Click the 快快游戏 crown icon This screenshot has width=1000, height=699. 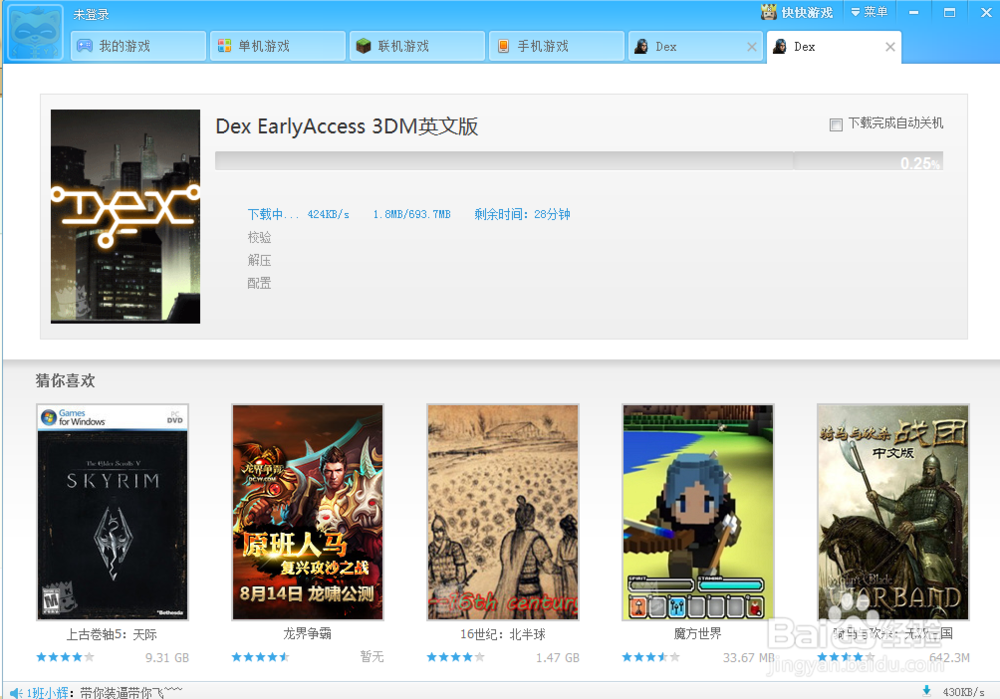click(768, 12)
